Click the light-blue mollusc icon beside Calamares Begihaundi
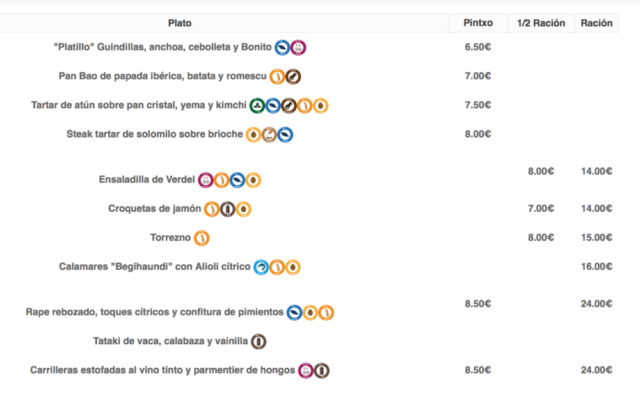Viewport: 640px width, 396px height. [261, 267]
